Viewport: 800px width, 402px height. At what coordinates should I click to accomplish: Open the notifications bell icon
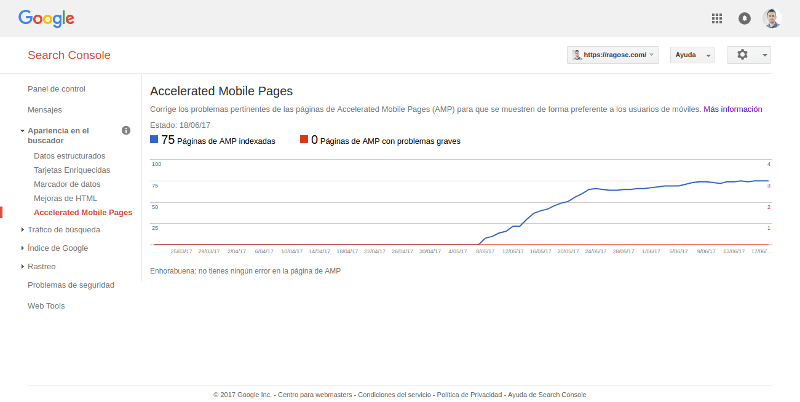coord(744,18)
